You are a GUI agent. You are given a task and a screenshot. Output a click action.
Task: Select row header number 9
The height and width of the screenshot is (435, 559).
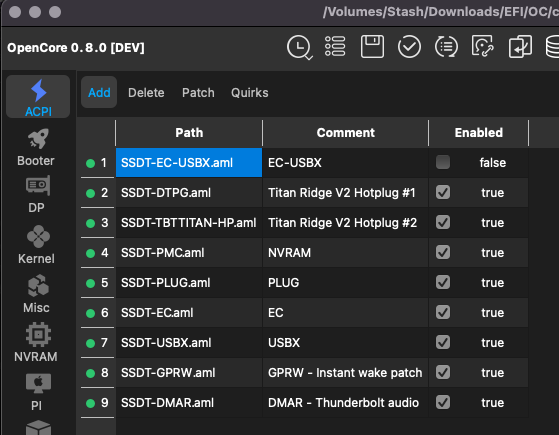tap(97, 402)
